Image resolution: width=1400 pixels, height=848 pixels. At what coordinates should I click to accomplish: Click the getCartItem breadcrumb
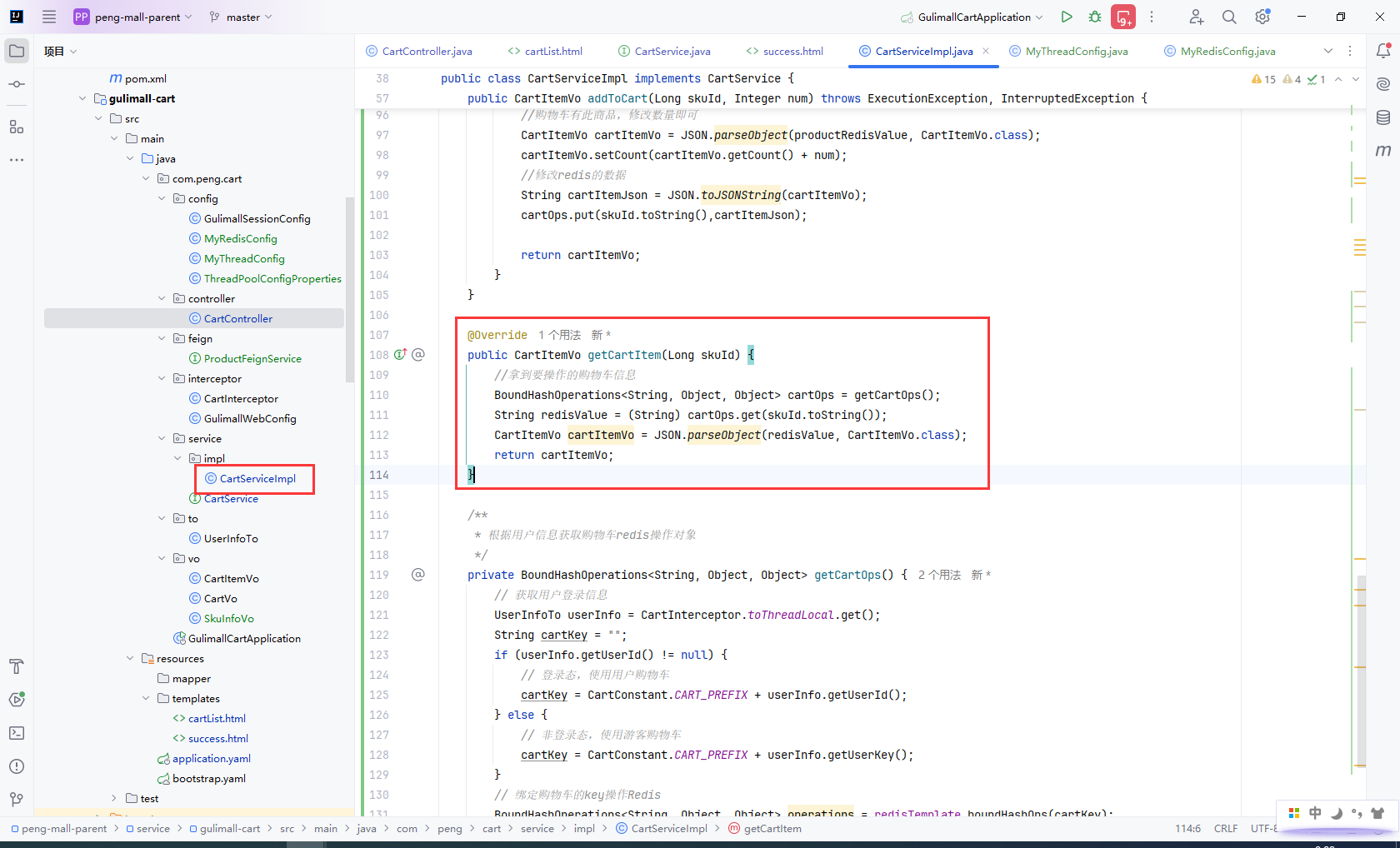point(765,828)
